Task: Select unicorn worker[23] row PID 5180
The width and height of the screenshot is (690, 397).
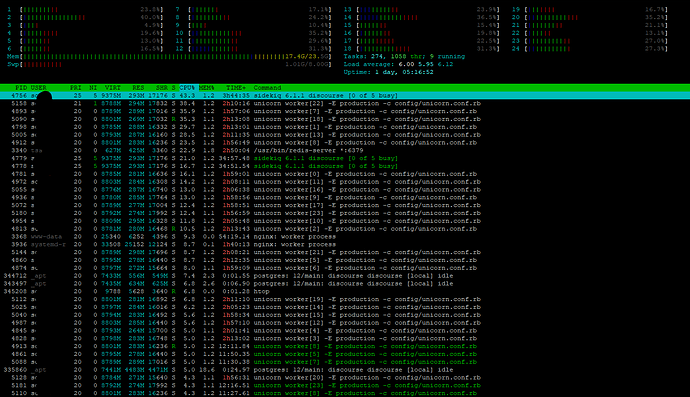Action: coord(345,213)
